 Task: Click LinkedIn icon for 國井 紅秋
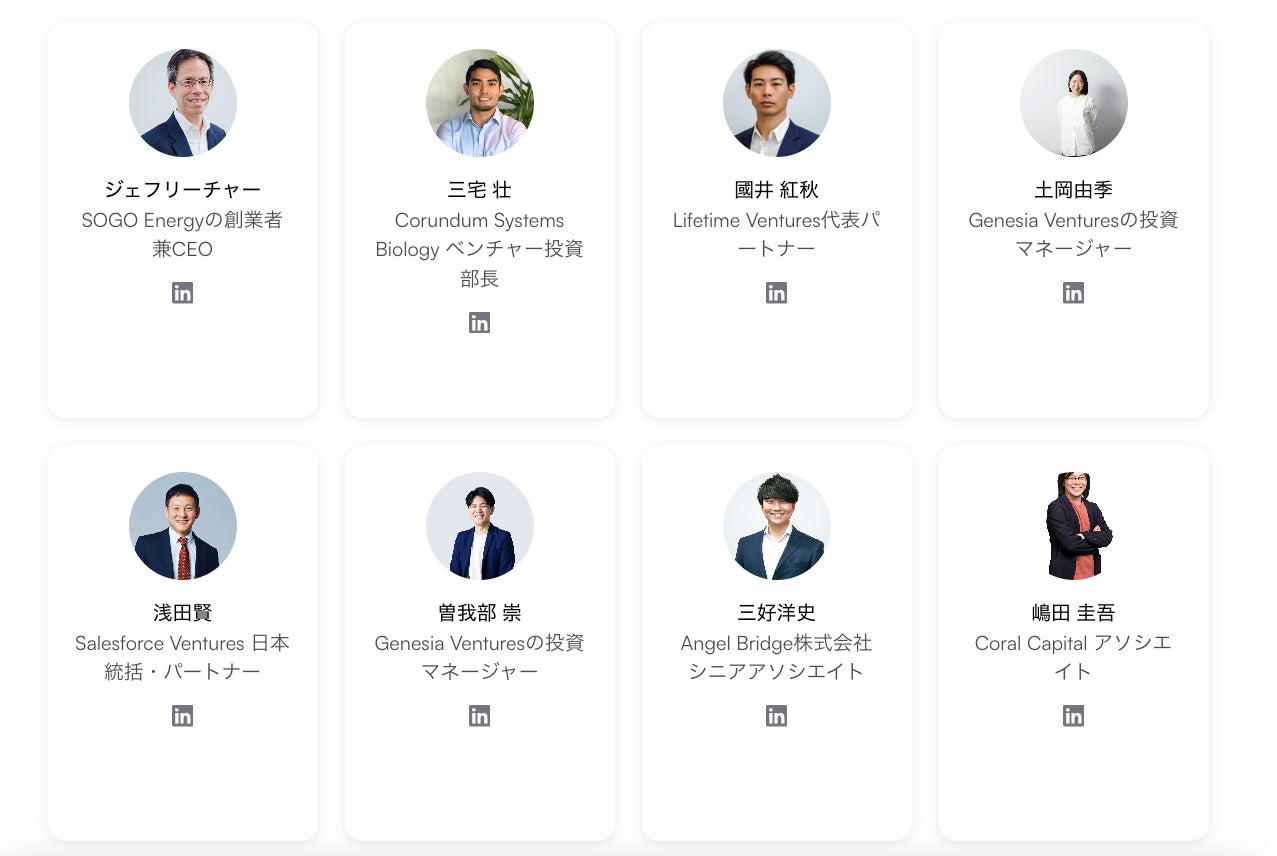point(777,293)
